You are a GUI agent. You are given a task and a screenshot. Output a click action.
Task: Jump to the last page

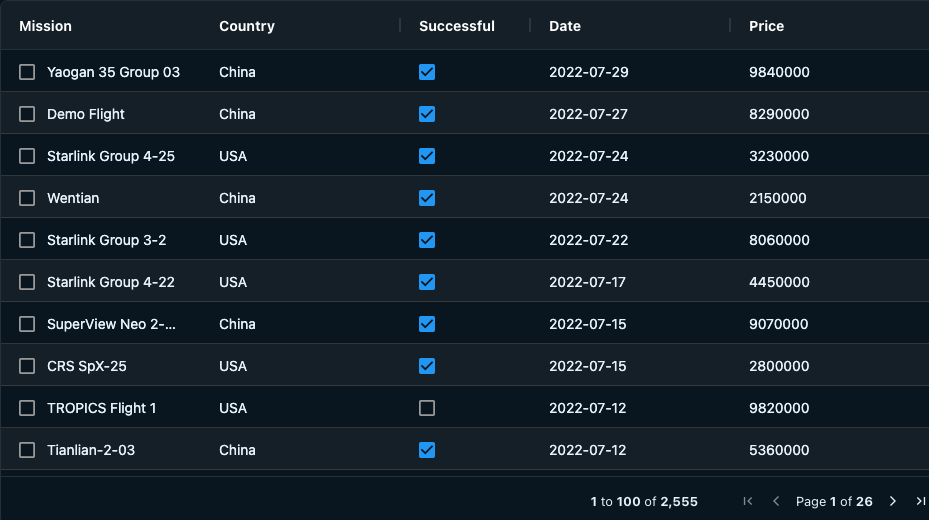coord(920,501)
